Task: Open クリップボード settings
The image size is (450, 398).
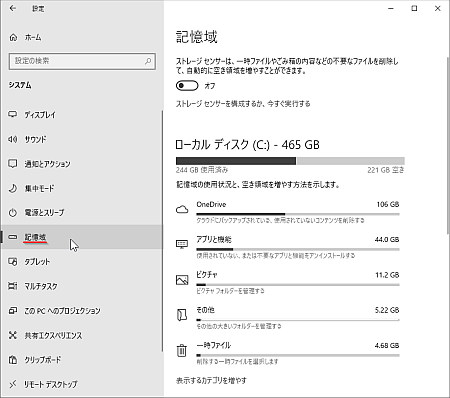Action: (82, 360)
